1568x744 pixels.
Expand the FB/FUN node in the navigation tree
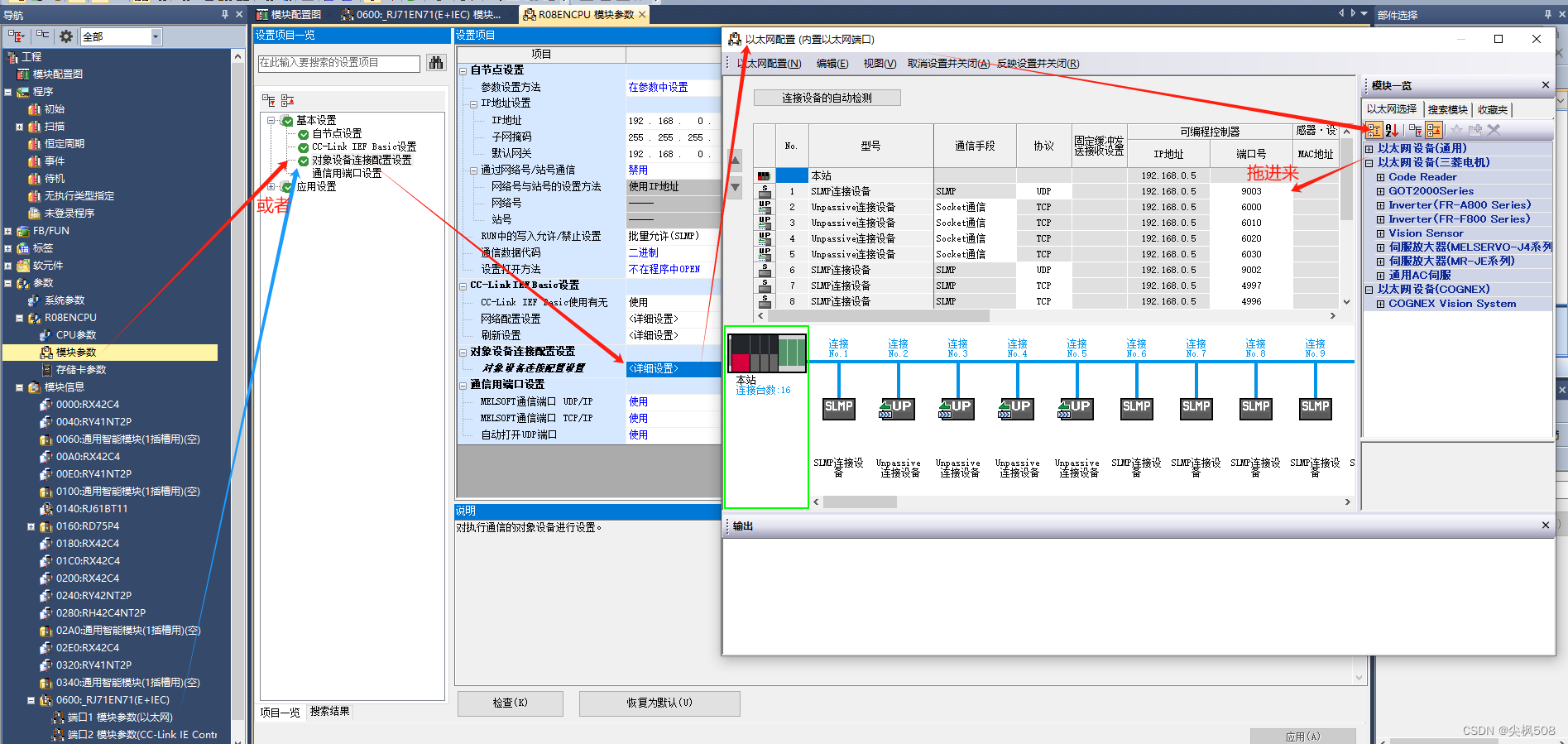tap(7, 231)
